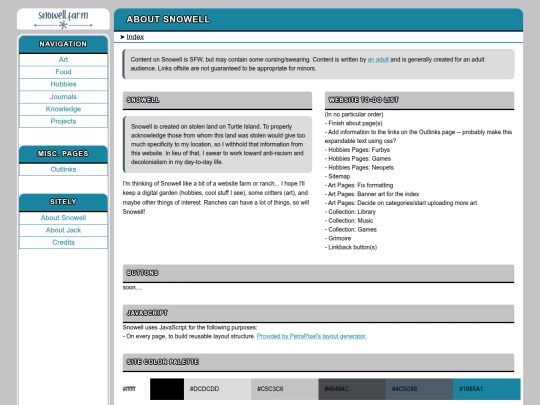Select the #DCDCDD color swatch

(x=218, y=389)
